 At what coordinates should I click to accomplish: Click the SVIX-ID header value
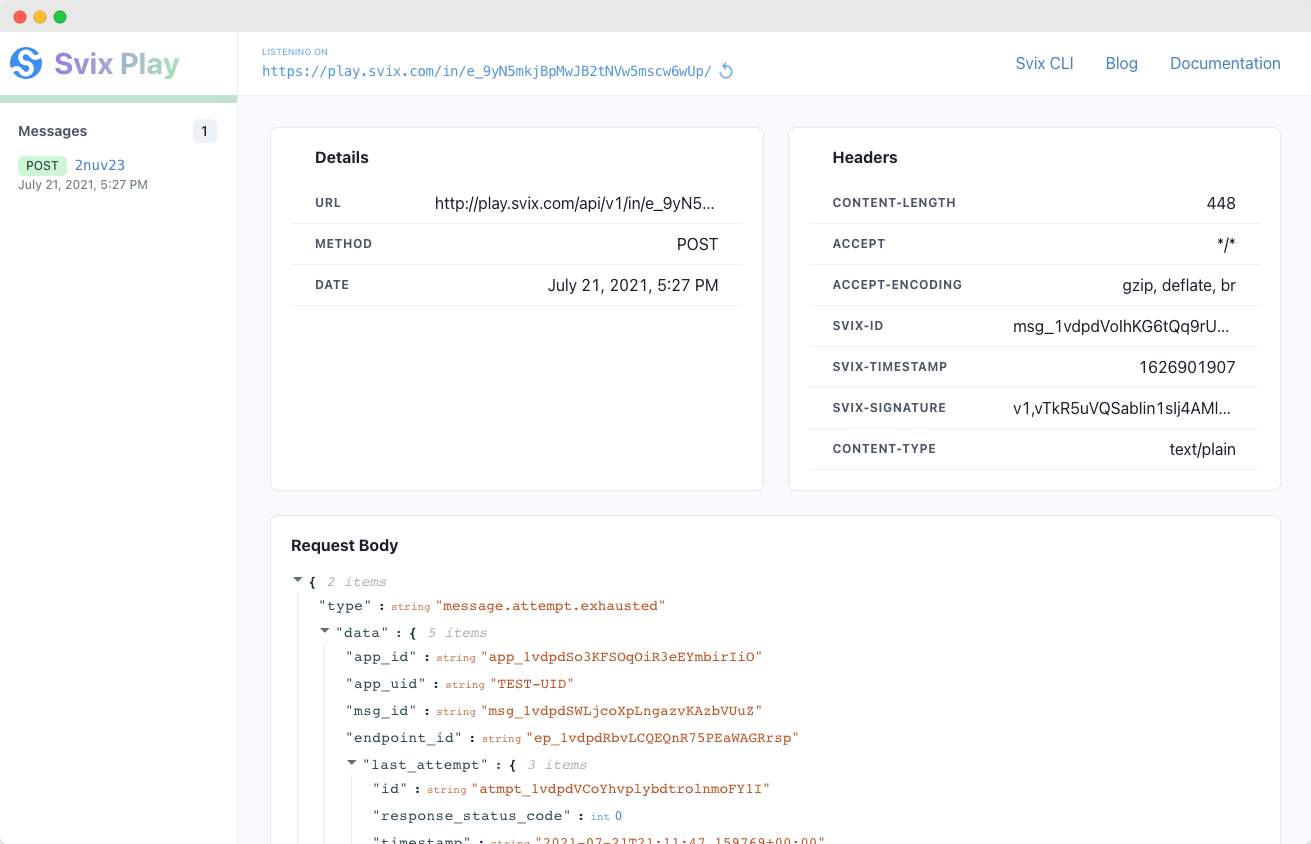coord(1121,326)
